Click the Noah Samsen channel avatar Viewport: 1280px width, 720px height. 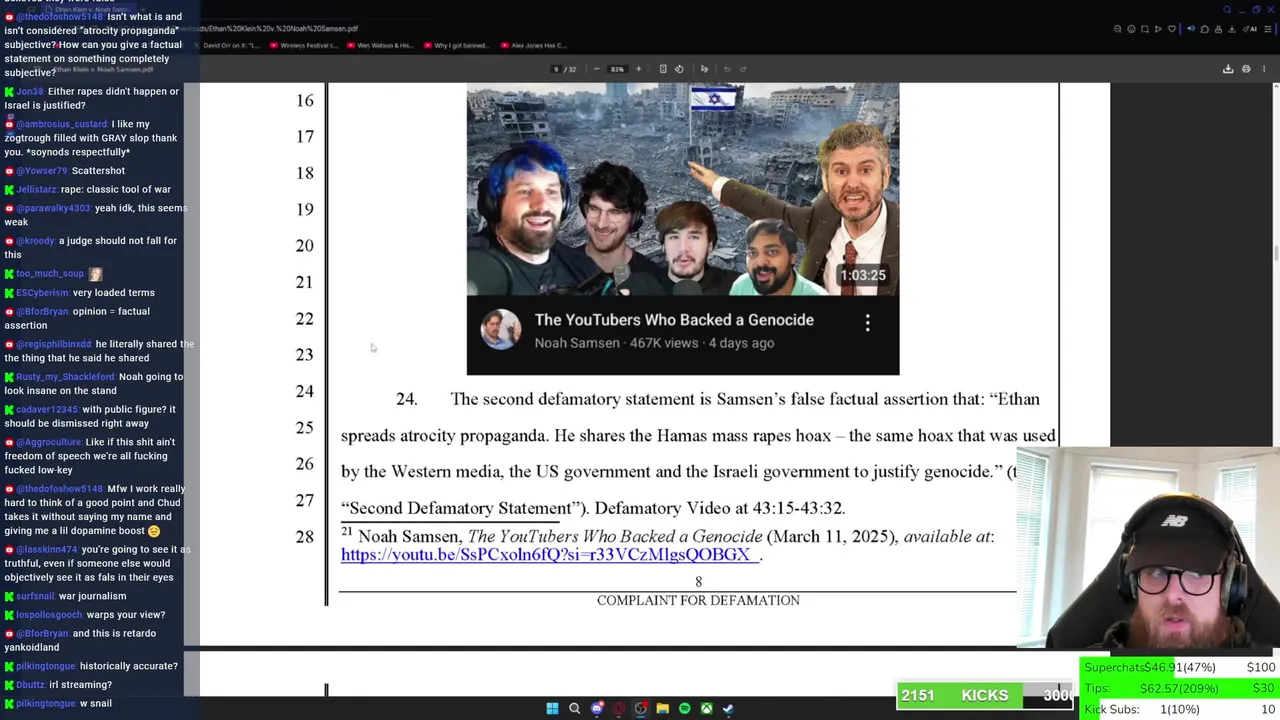click(501, 330)
